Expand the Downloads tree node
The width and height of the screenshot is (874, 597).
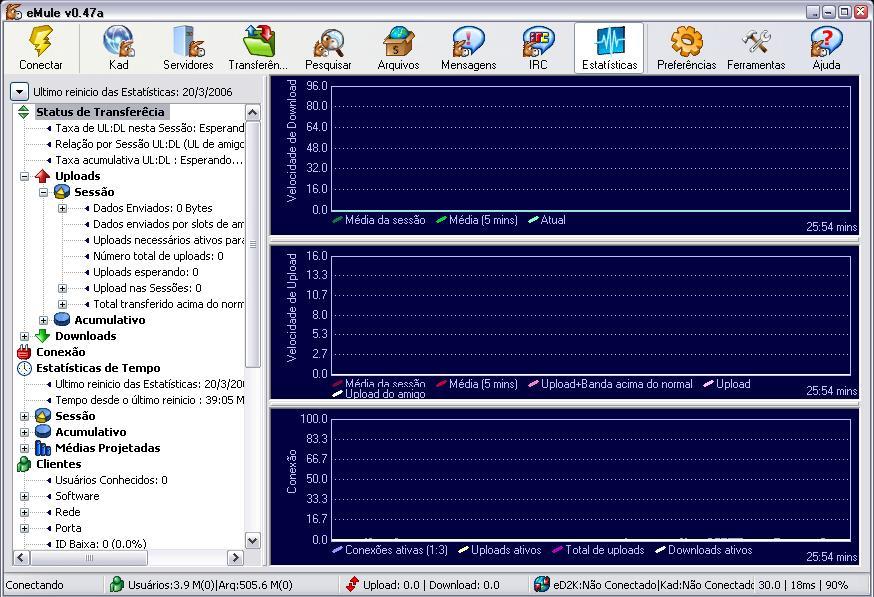pyautogui.click(x=25, y=337)
